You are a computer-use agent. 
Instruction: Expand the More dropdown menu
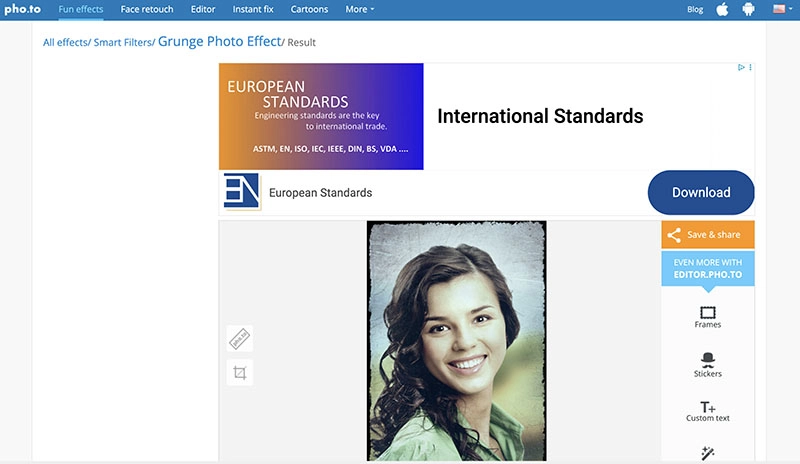click(x=360, y=10)
